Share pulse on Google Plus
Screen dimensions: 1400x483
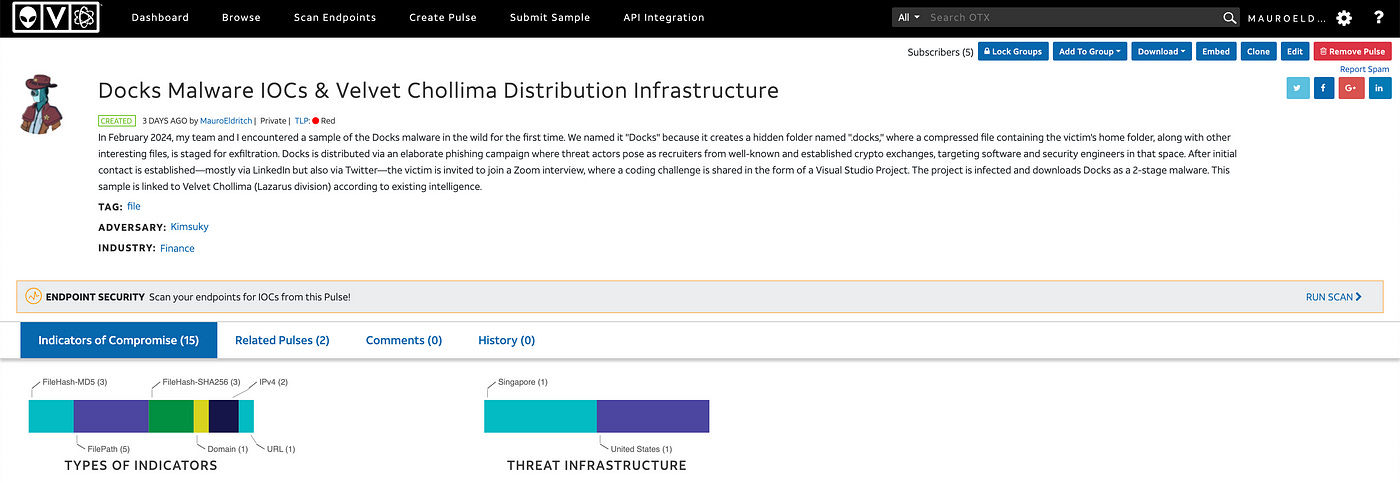[x=1353, y=88]
